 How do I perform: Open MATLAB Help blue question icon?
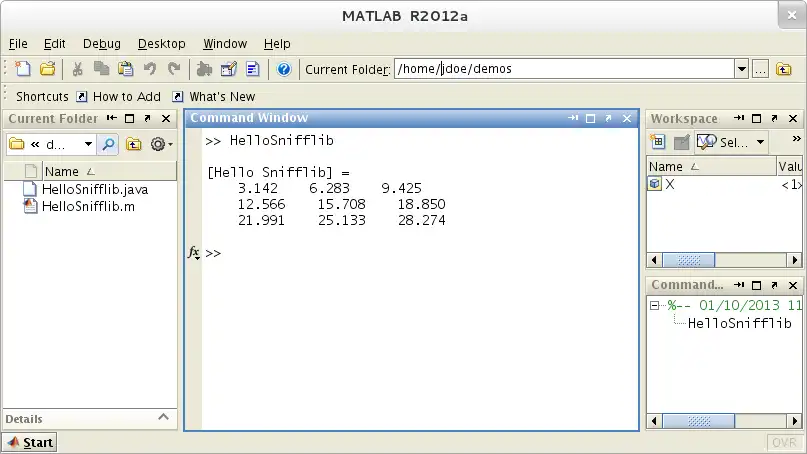[284, 69]
